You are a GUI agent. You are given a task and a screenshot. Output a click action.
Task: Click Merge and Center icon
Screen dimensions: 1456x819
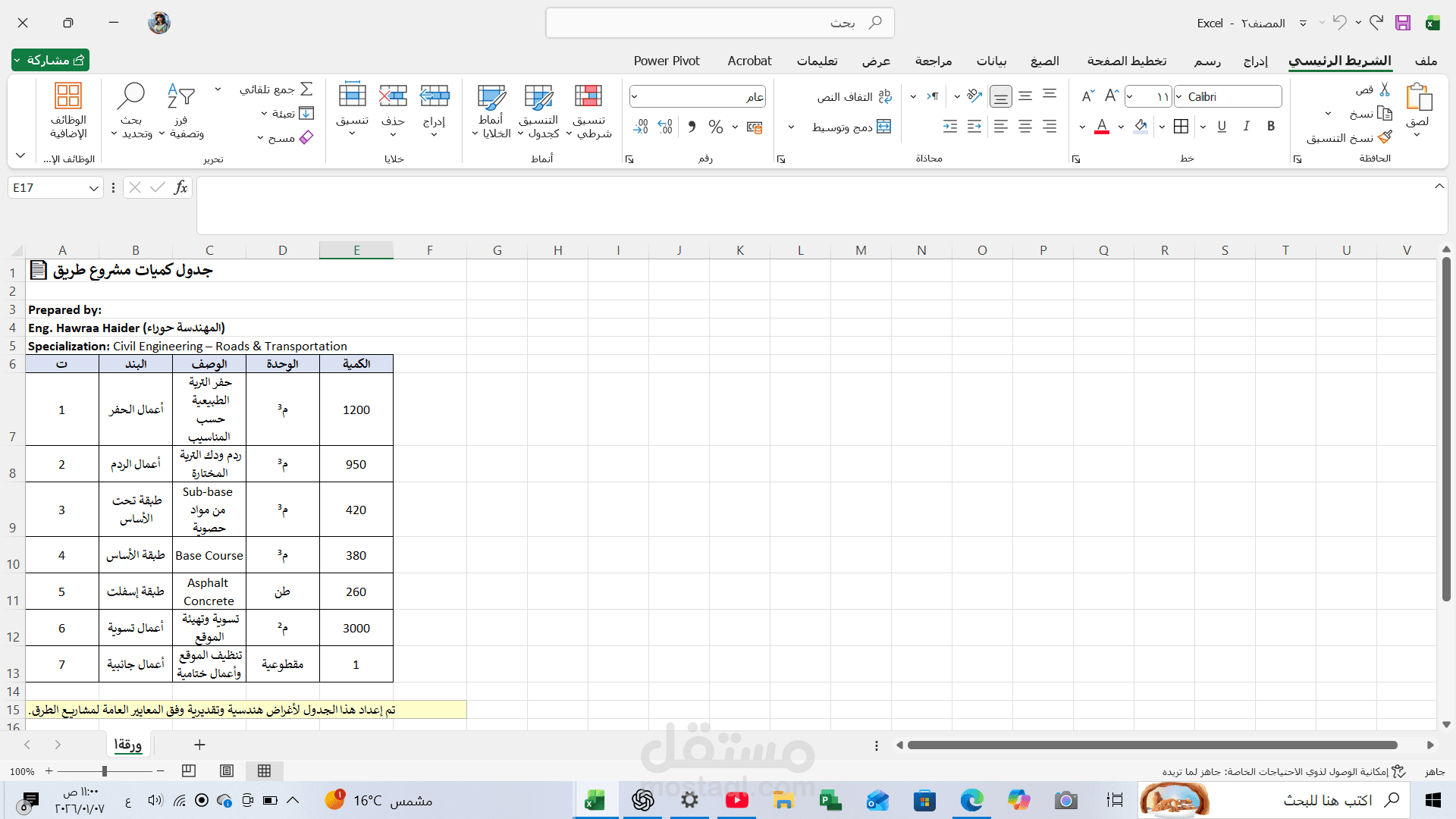[883, 127]
